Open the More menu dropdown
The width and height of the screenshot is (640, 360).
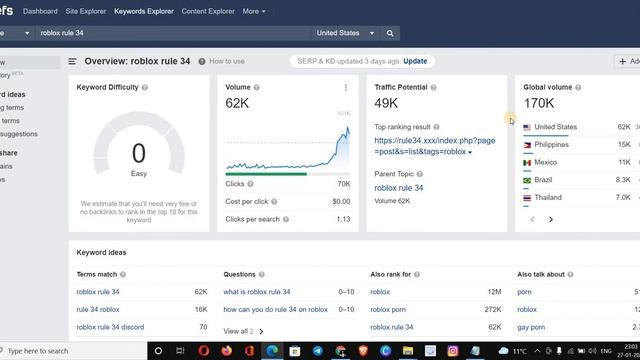(254, 11)
